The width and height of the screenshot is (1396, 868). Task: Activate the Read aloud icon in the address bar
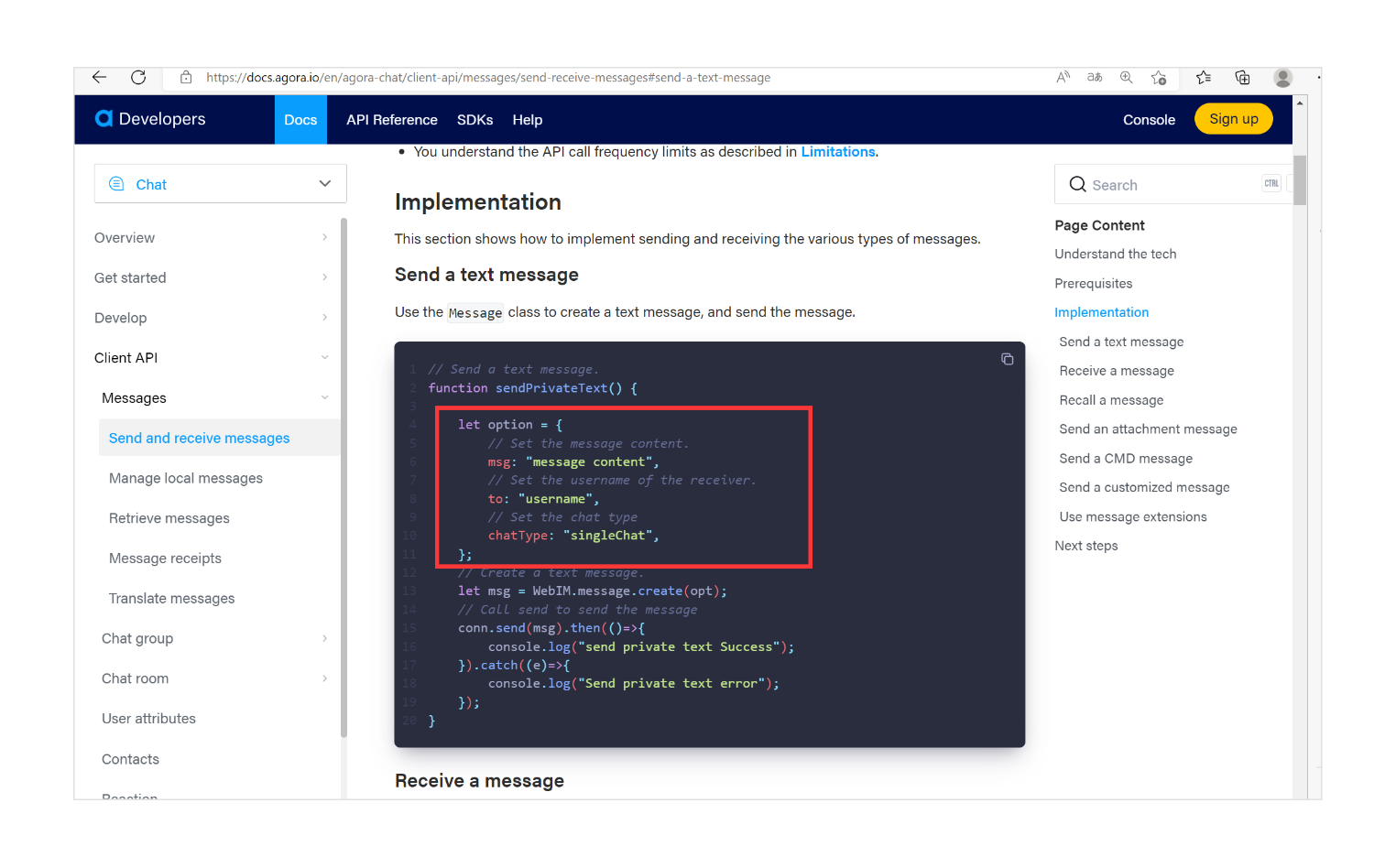point(1062,77)
